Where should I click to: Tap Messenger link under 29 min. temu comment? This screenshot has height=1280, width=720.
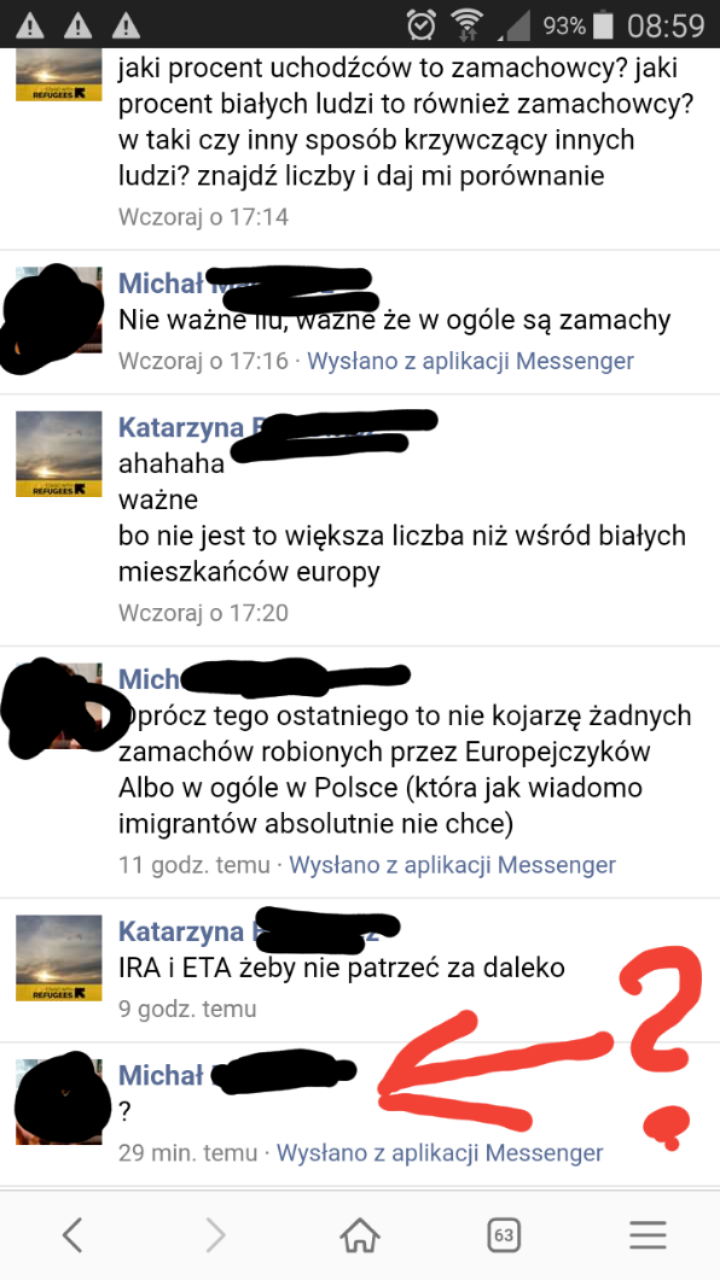point(440,1153)
